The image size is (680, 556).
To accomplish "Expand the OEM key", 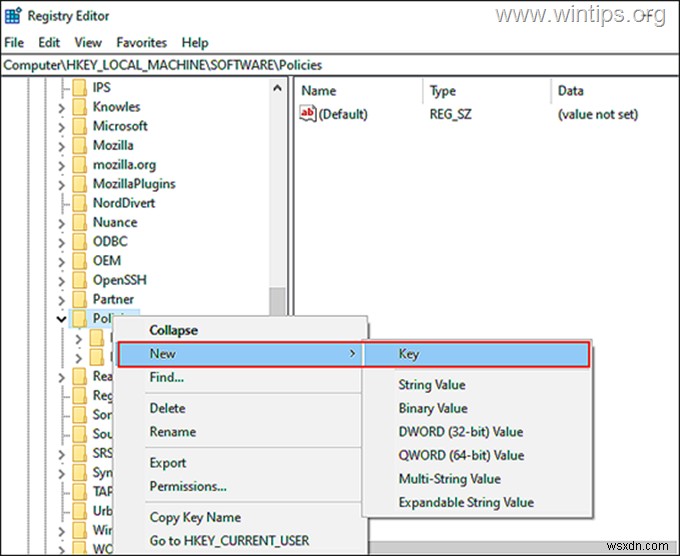I will (x=62, y=262).
